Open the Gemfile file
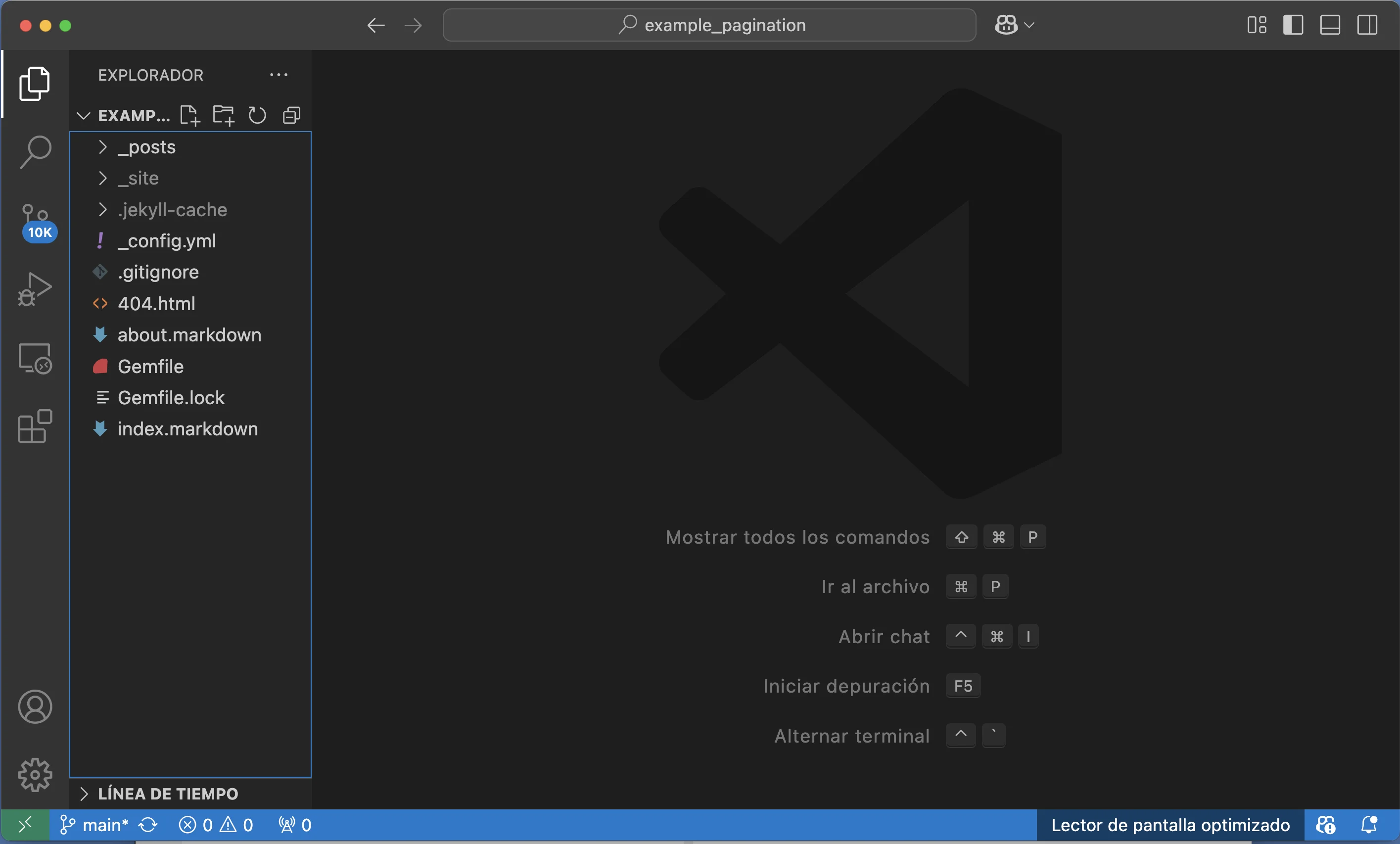 tap(190, 367)
